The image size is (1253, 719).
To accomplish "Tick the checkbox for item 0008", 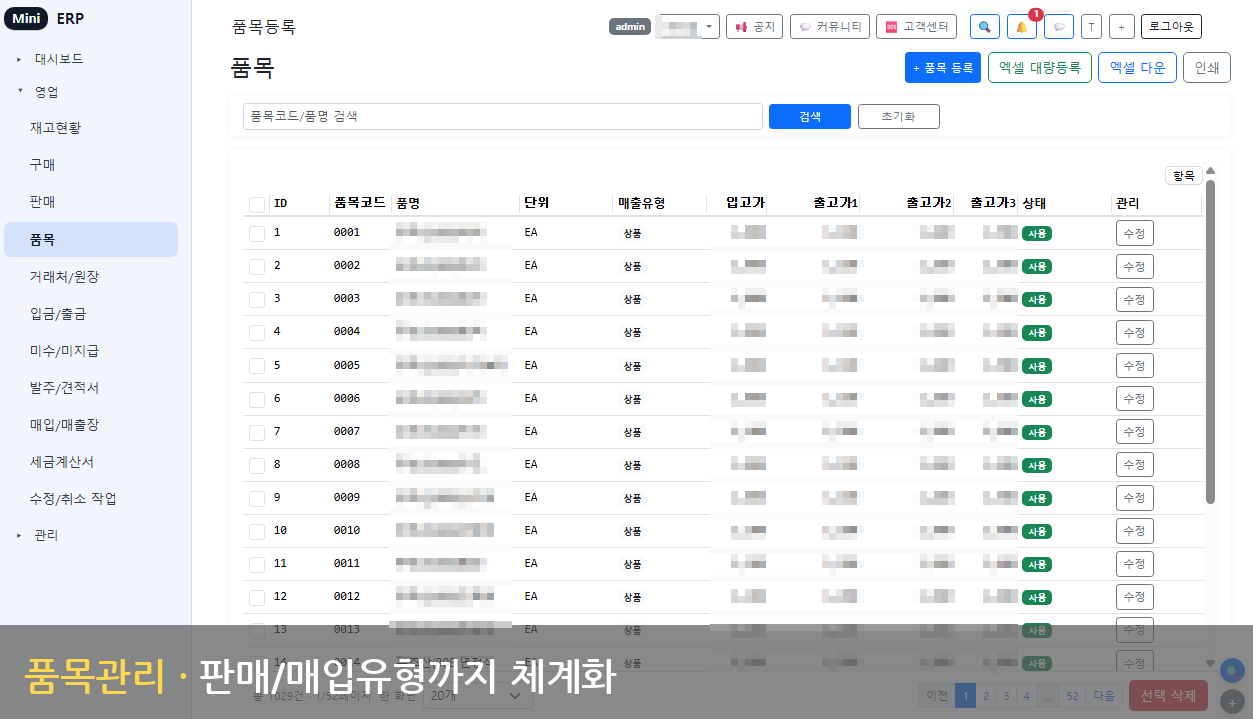I will pos(257,465).
